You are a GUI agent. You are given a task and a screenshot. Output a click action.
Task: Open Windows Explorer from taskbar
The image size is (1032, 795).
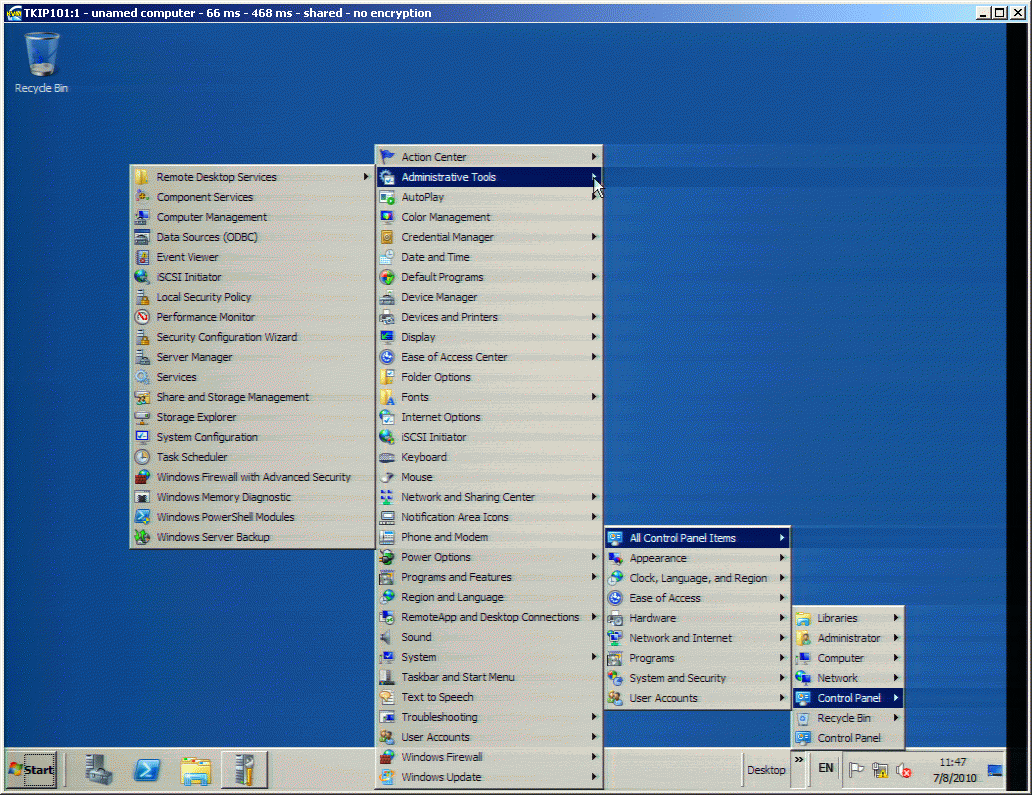196,769
